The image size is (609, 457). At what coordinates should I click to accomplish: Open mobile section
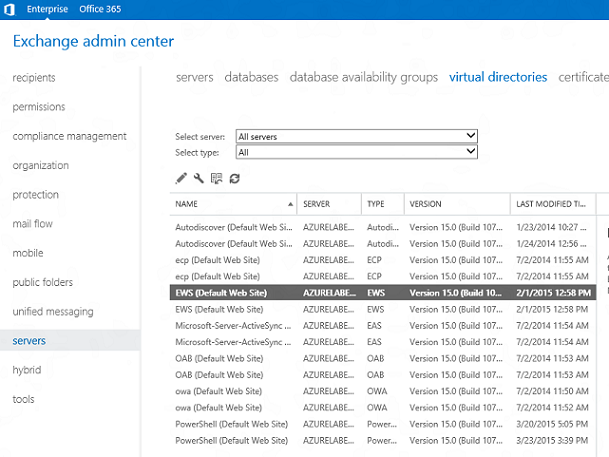[x=28, y=253]
